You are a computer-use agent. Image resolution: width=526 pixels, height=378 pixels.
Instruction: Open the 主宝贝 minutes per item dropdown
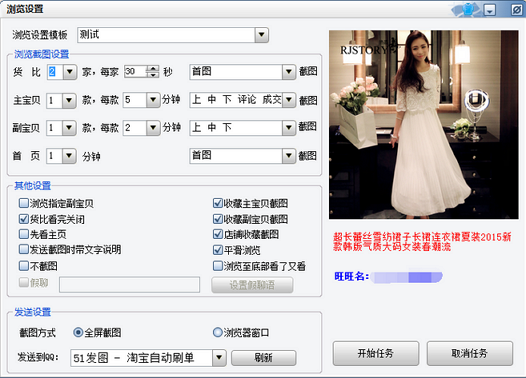(x=153, y=100)
